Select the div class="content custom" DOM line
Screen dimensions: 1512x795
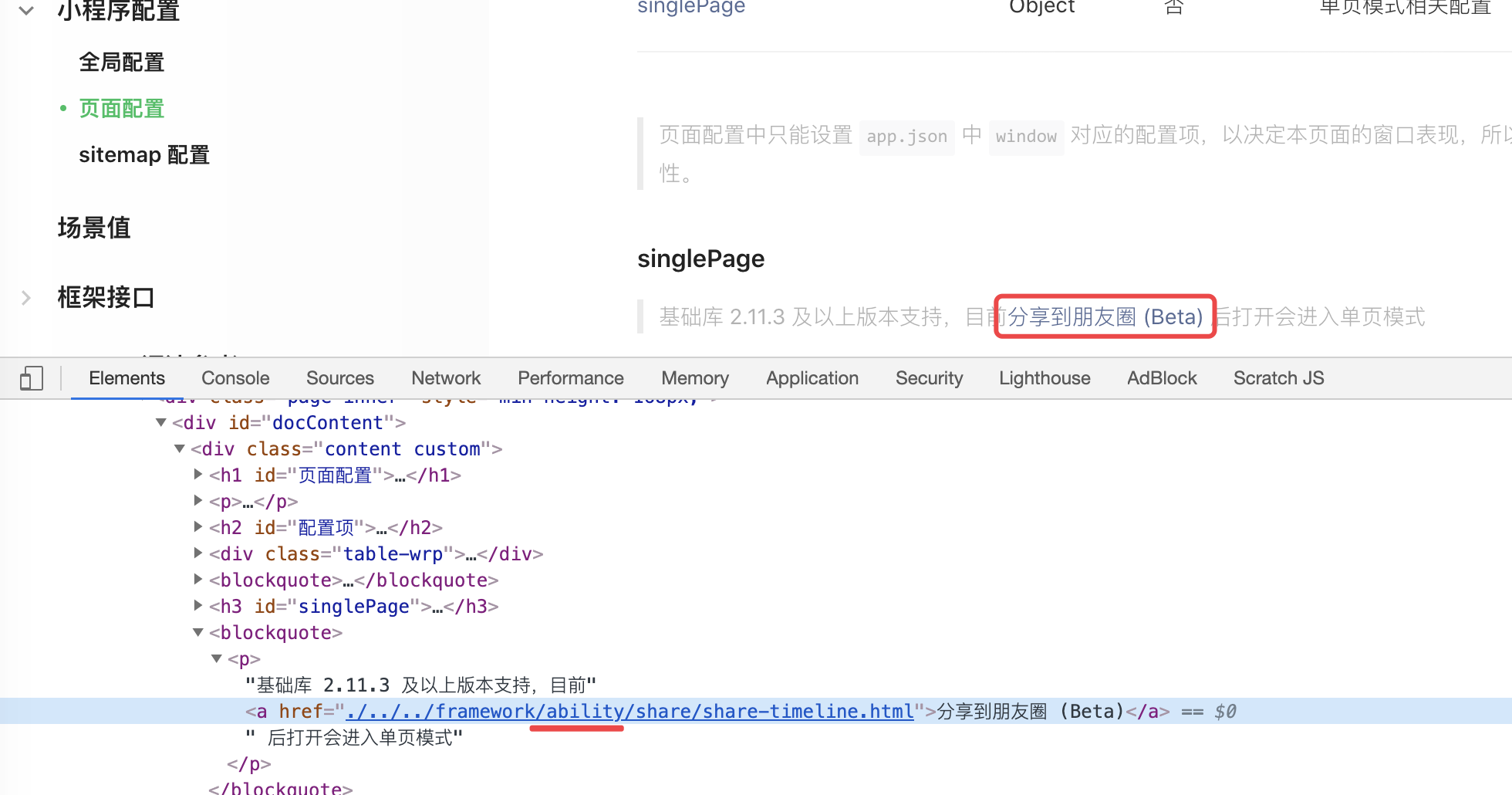(x=346, y=448)
